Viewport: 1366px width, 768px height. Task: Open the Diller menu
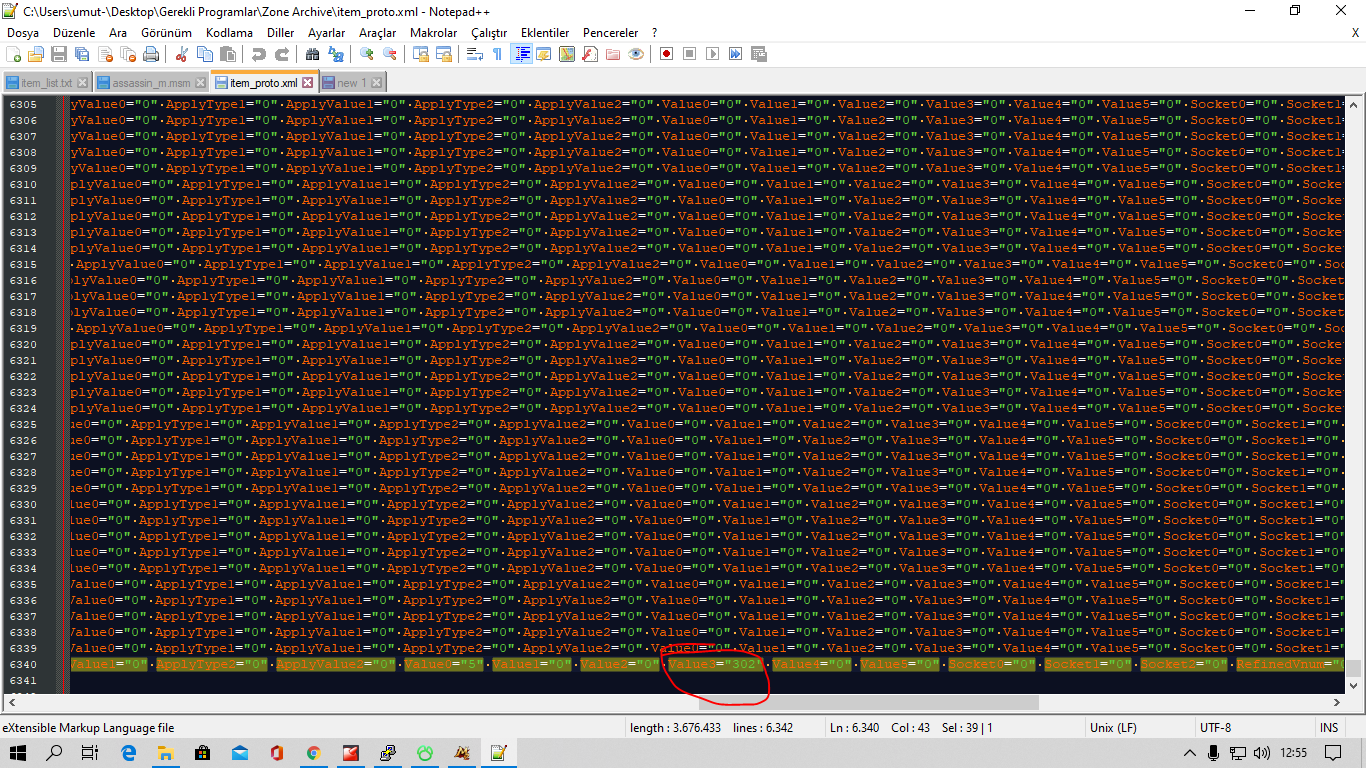coord(280,33)
